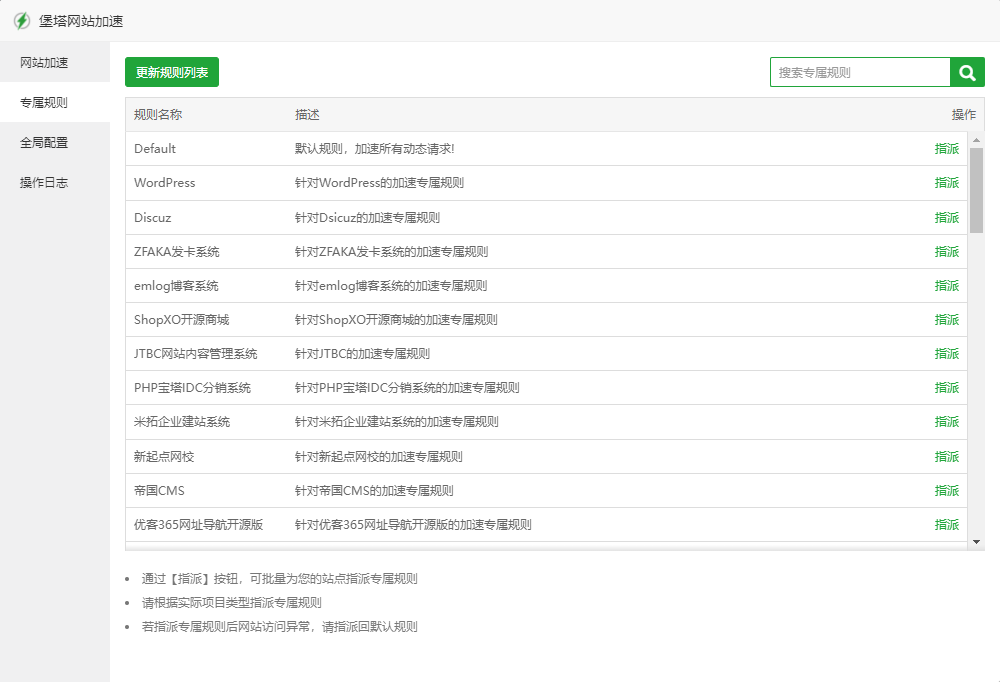1000x682 pixels.
Task: Select the 专属规则 sidebar tab
Action: 55,102
